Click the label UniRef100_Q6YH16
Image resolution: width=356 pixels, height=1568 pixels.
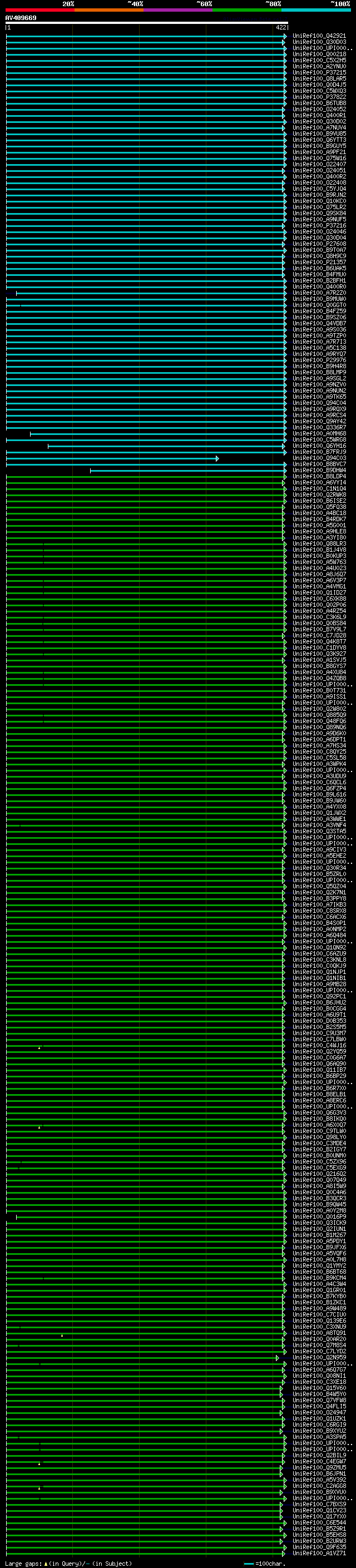click(x=319, y=446)
